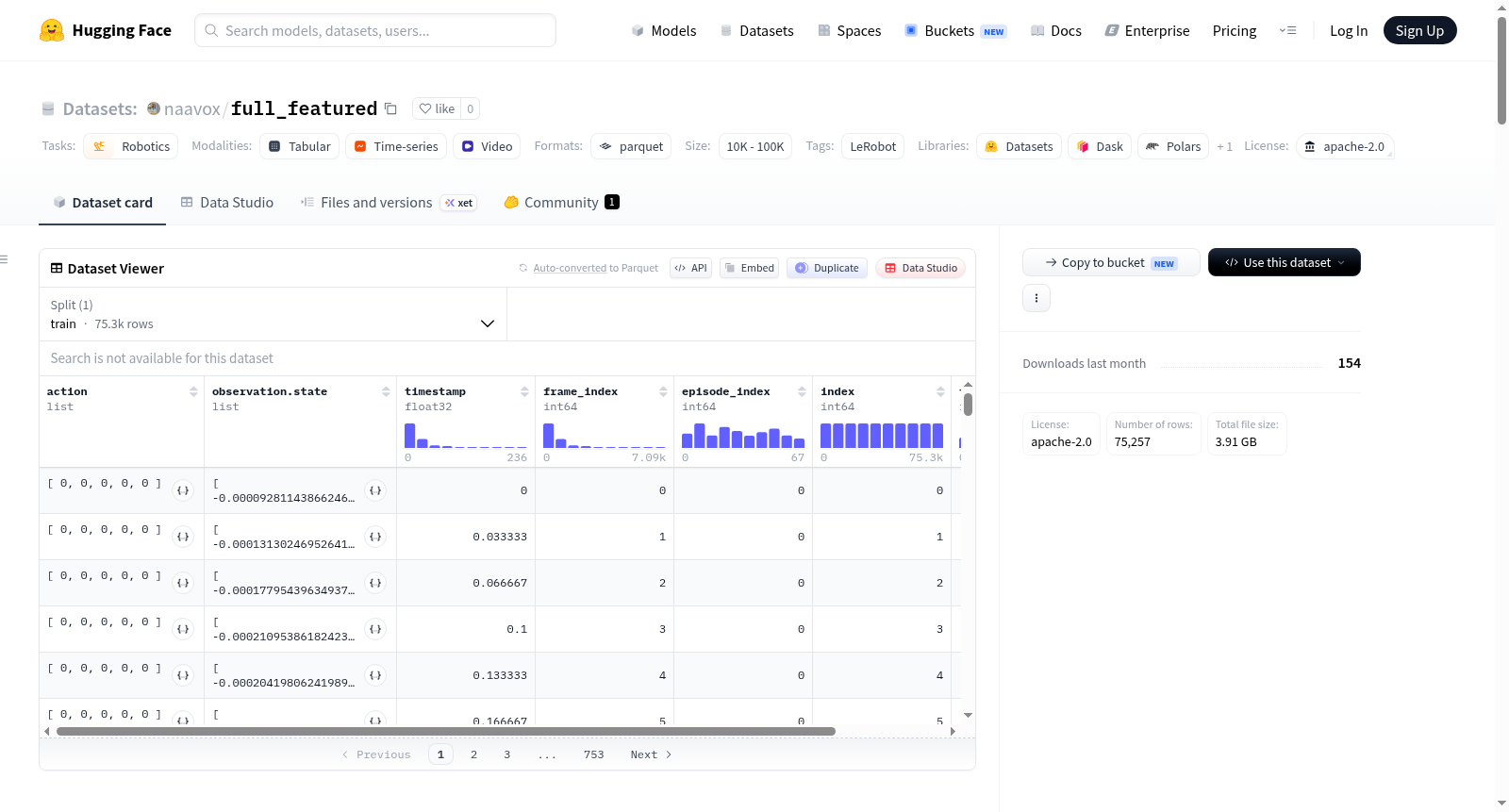The image size is (1509, 812).
Task: Click the table's vertical scrollbar thumb
Action: click(x=968, y=405)
